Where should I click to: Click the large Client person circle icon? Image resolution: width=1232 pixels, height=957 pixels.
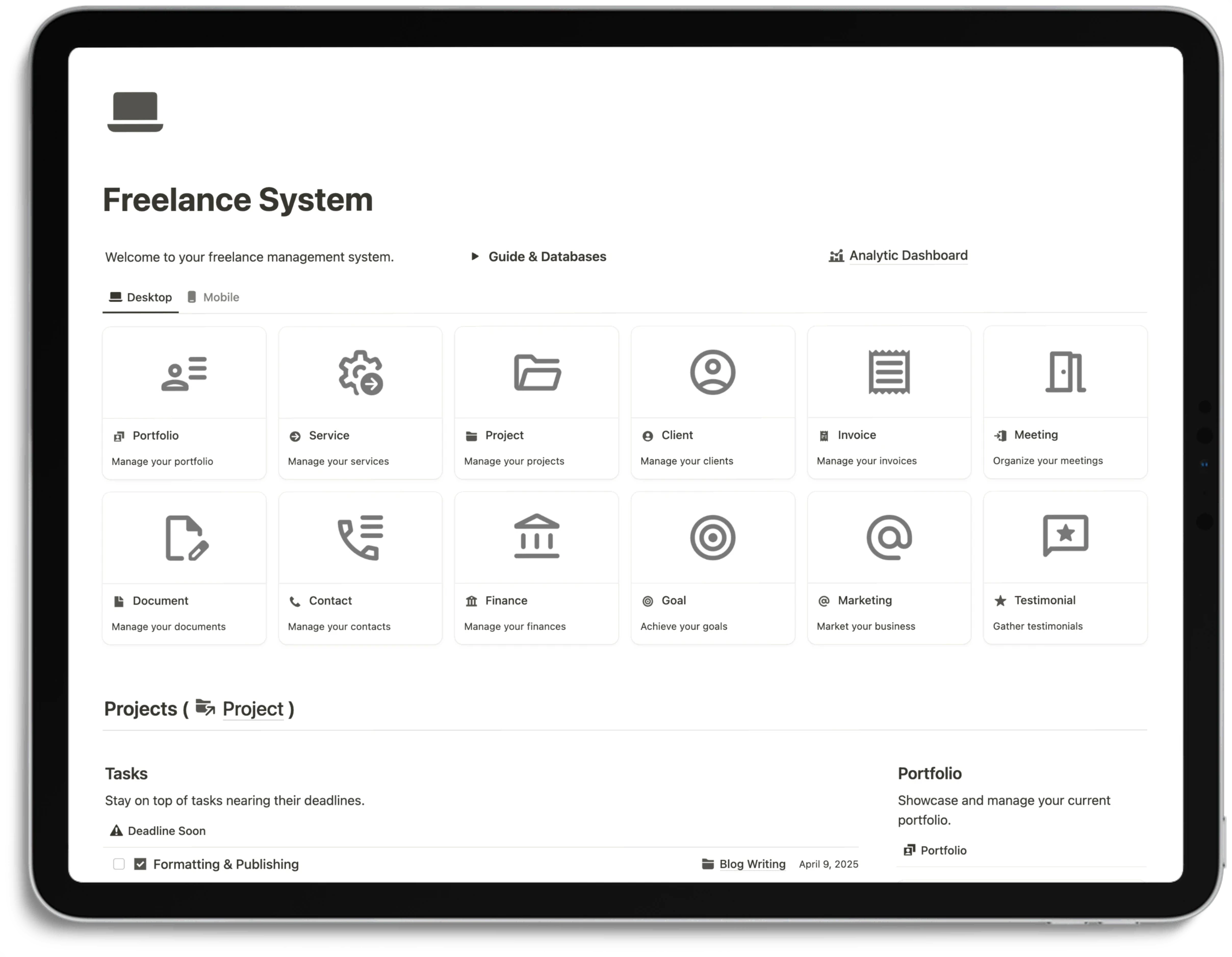[712, 372]
